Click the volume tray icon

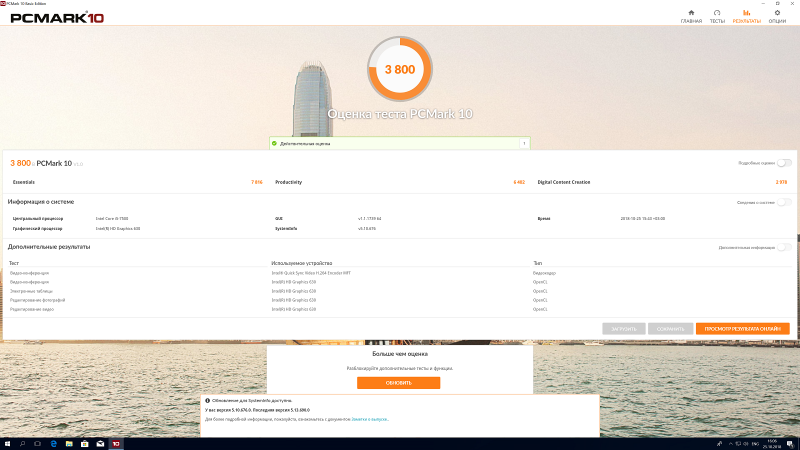(x=746, y=444)
